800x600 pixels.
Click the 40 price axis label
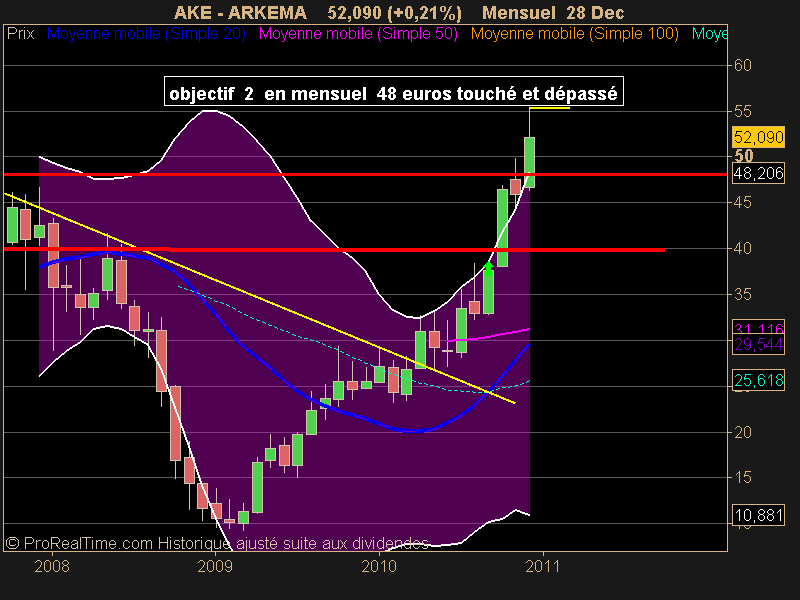742,248
